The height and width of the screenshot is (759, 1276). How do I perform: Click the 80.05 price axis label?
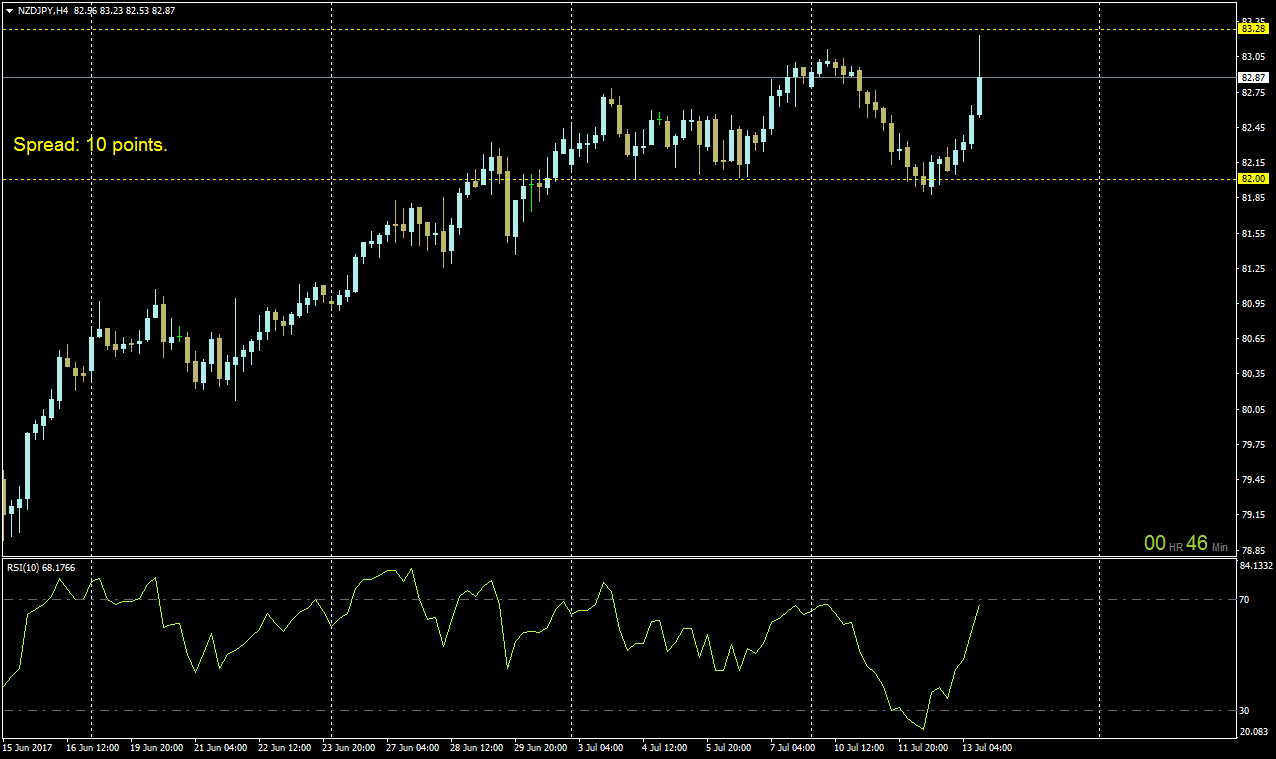tap(1251, 409)
